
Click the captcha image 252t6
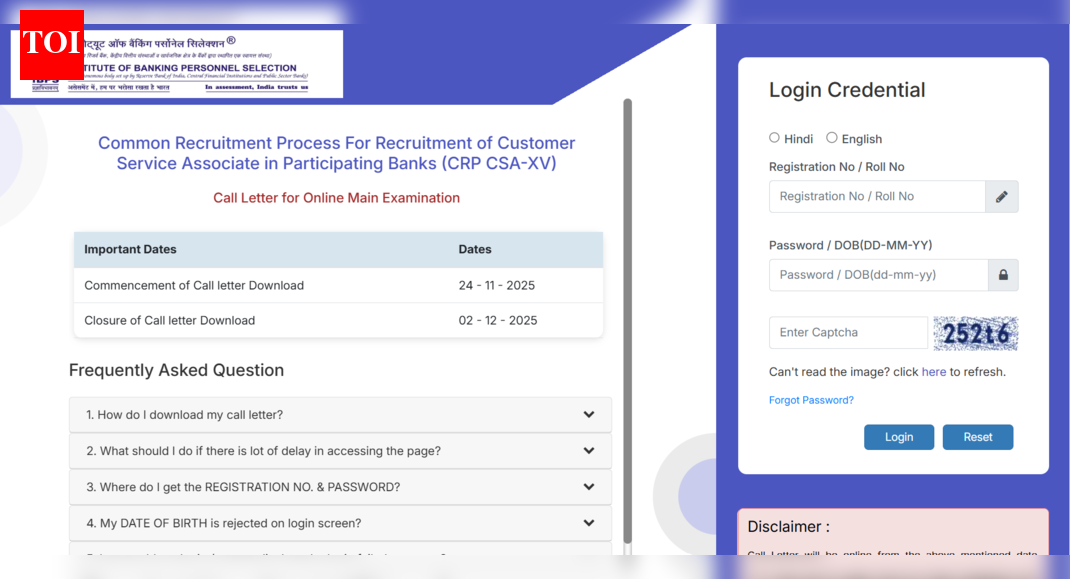coord(975,333)
